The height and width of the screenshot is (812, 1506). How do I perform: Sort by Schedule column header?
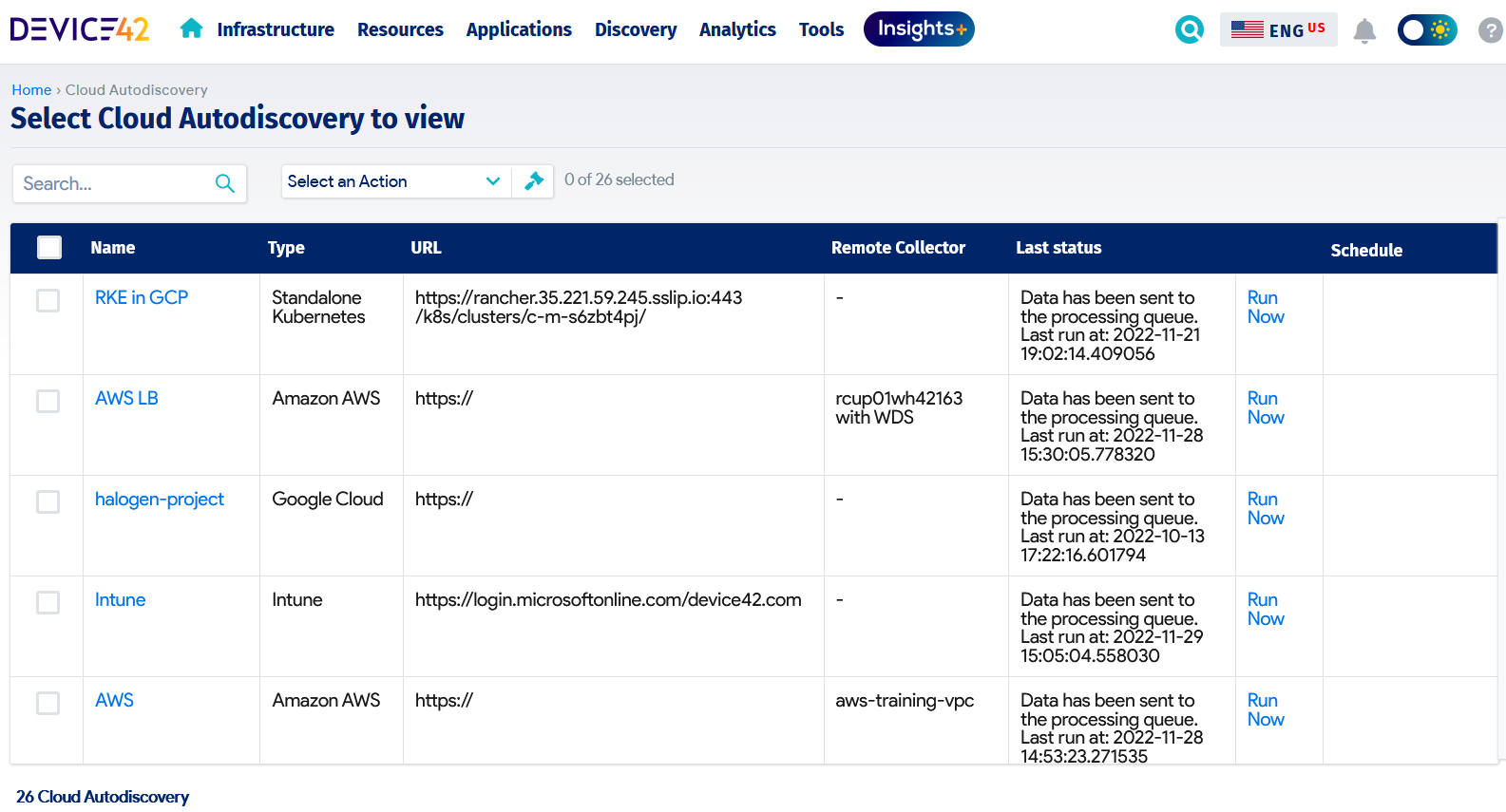point(1366,251)
